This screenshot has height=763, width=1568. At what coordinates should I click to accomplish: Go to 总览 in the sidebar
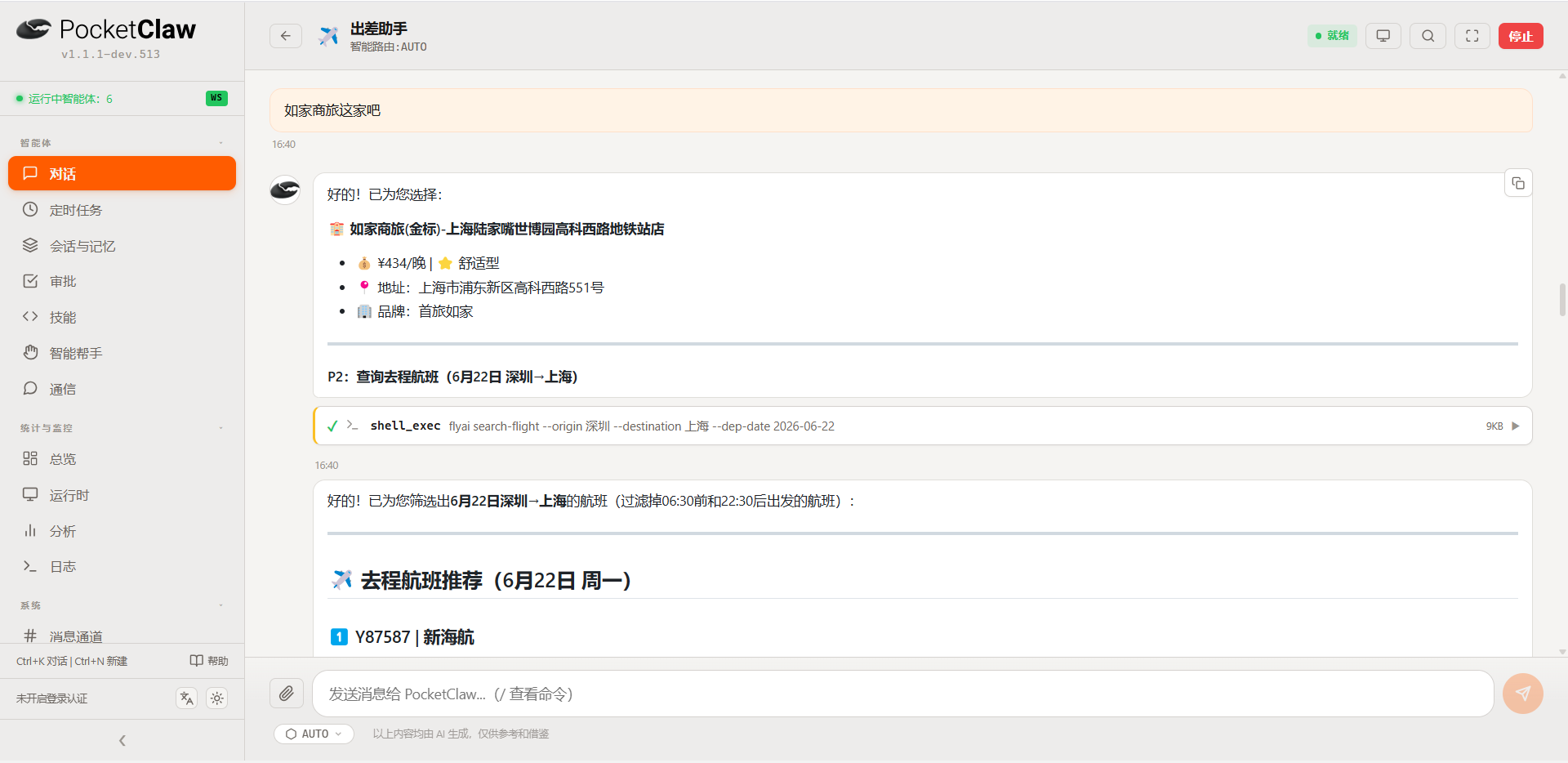(x=122, y=459)
